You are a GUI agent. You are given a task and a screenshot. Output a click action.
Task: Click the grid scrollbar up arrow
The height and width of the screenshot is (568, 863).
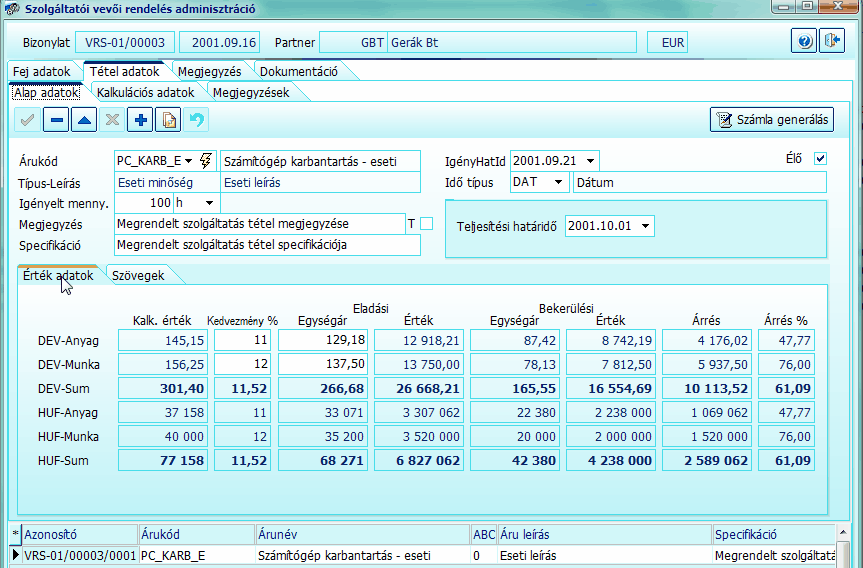pos(843,532)
